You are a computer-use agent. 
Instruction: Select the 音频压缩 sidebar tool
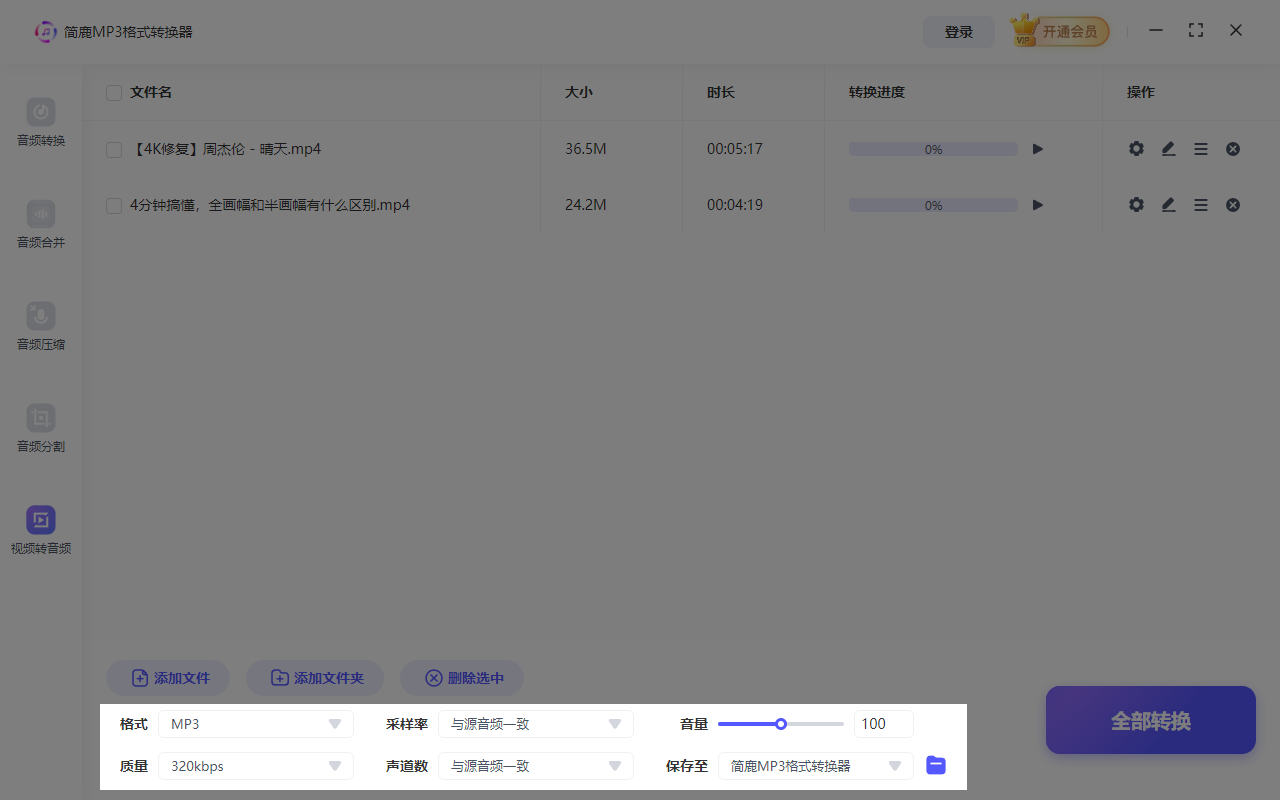click(x=40, y=326)
